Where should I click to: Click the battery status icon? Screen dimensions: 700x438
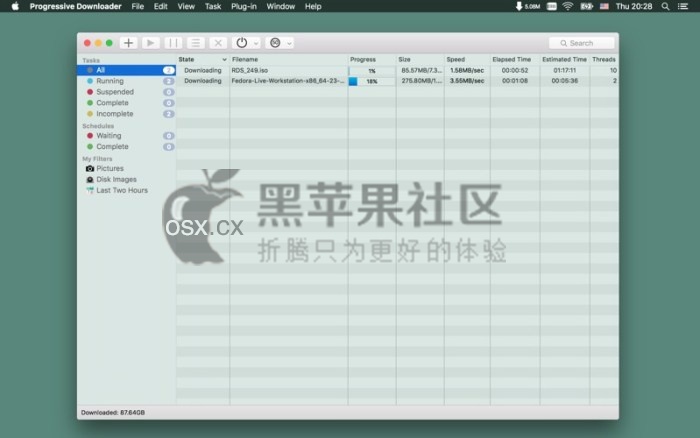pyautogui.click(x=586, y=6)
